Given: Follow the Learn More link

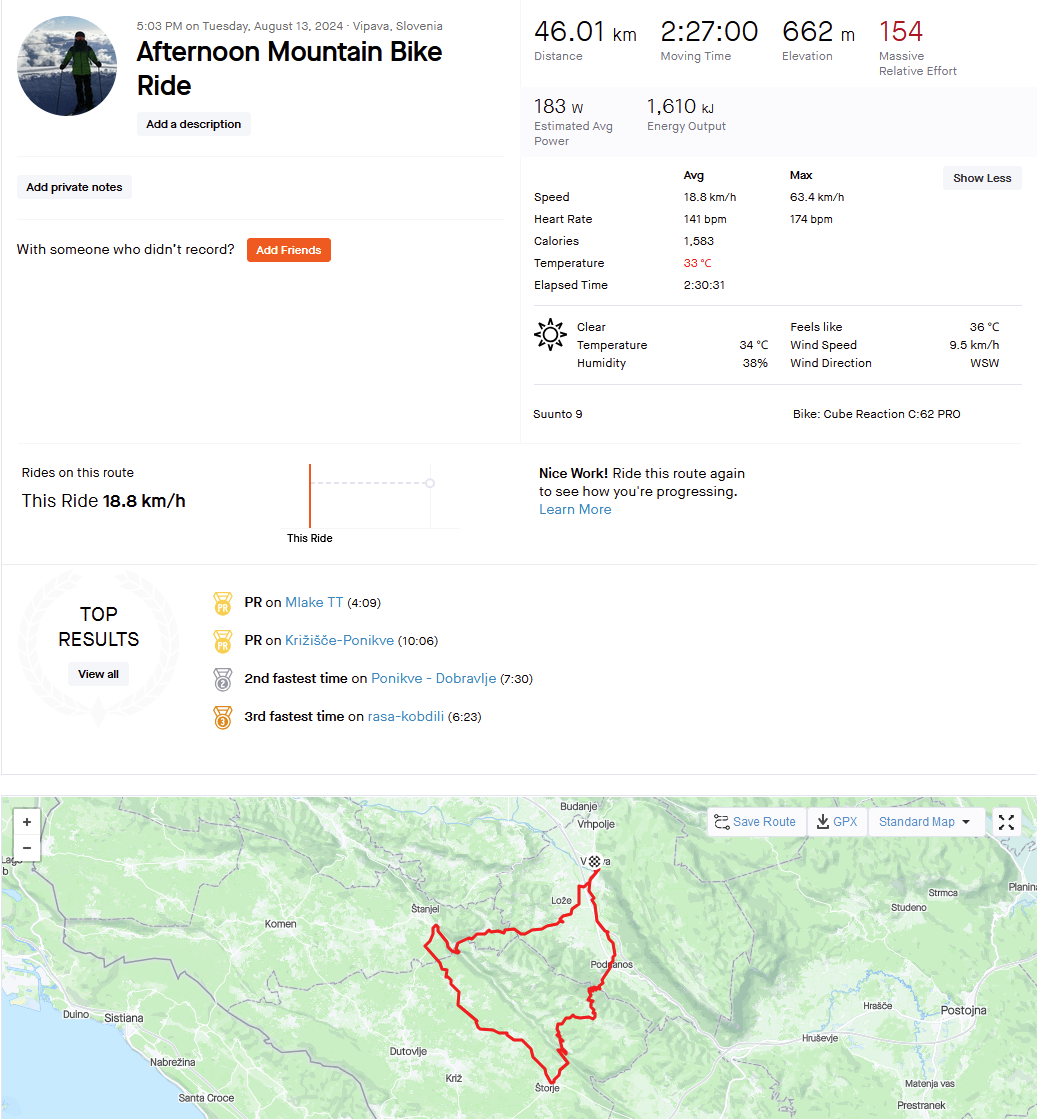Looking at the screenshot, I should coord(575,510).
